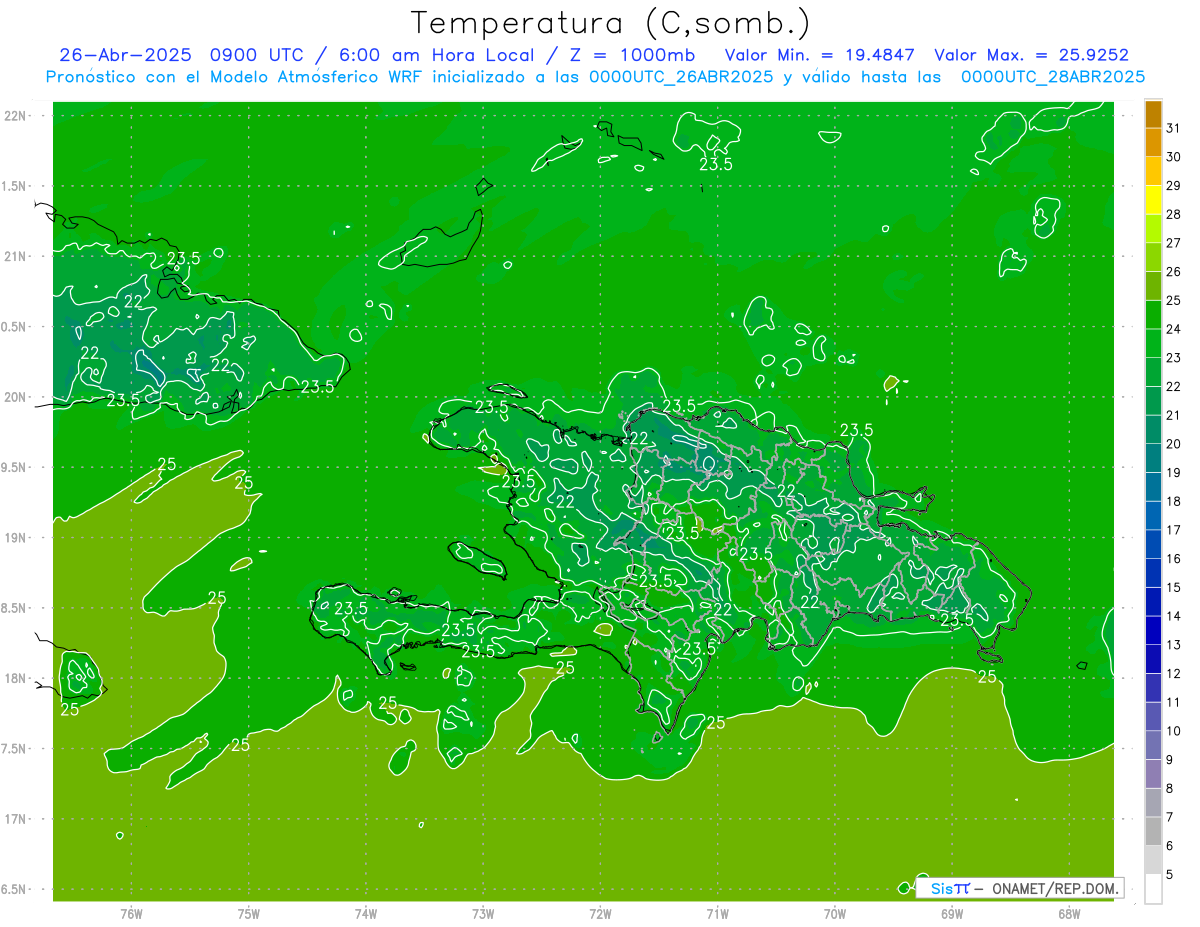
Task: Click the color bar value '28'
Action: pyautogui.click(x=1174, y=214)
